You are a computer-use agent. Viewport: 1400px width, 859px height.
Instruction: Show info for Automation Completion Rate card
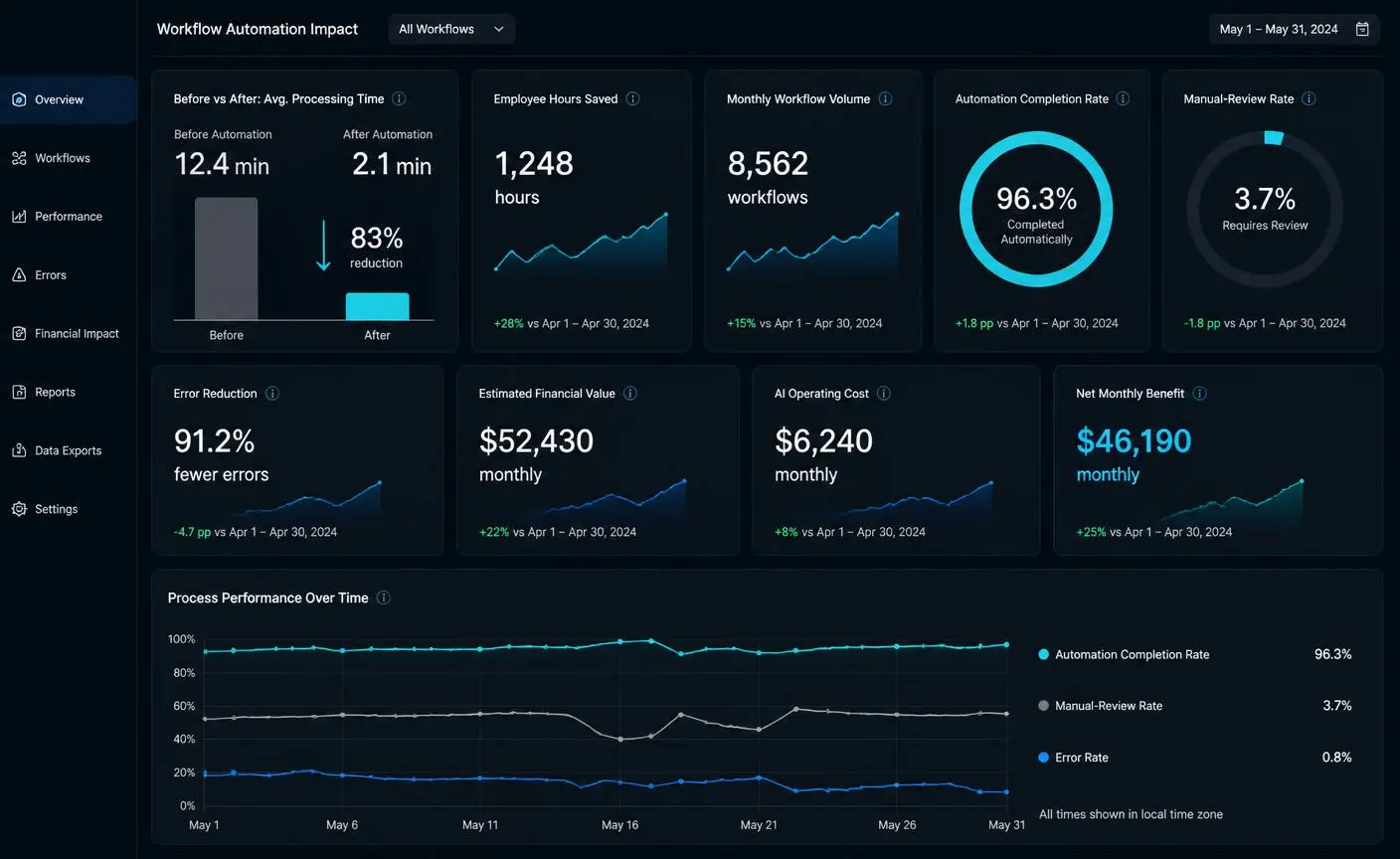click(x=1123, y=98)
